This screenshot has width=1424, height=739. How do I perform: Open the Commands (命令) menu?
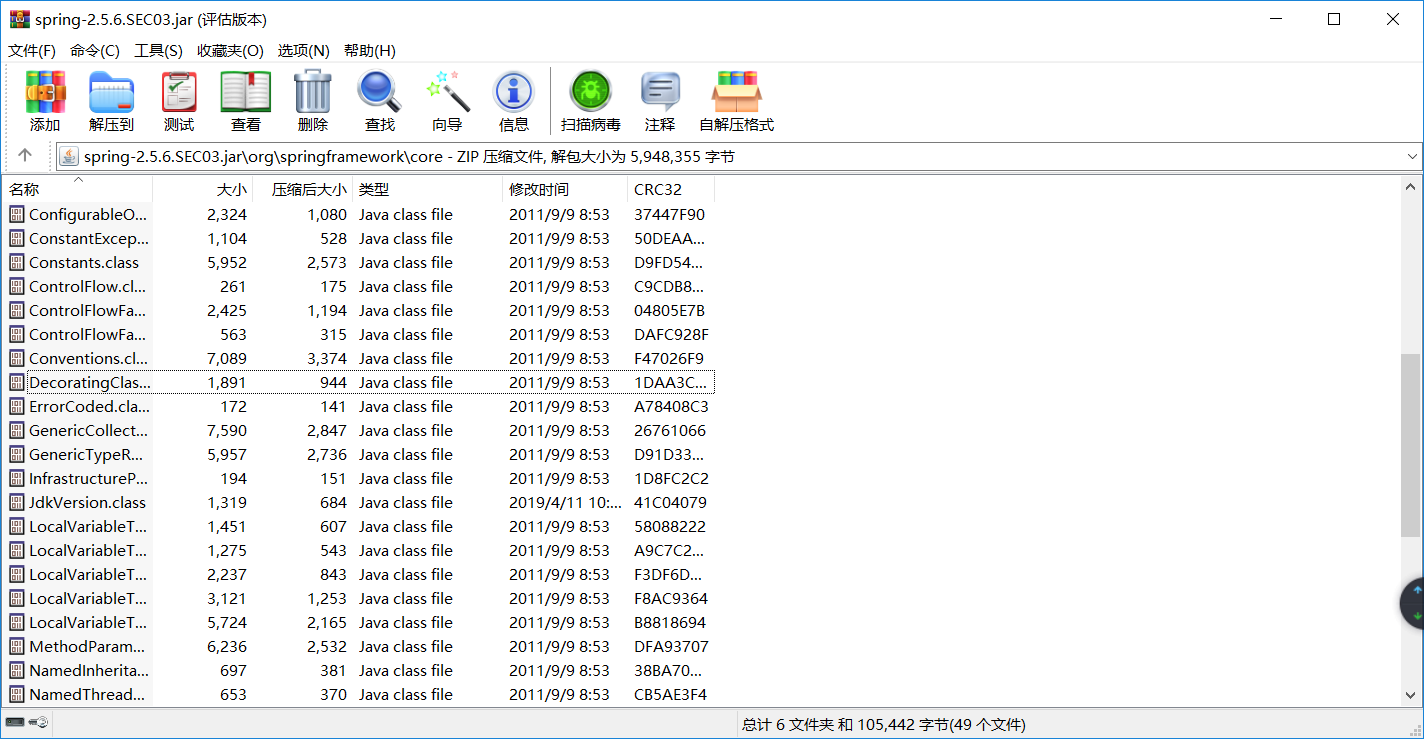(95, 51)
